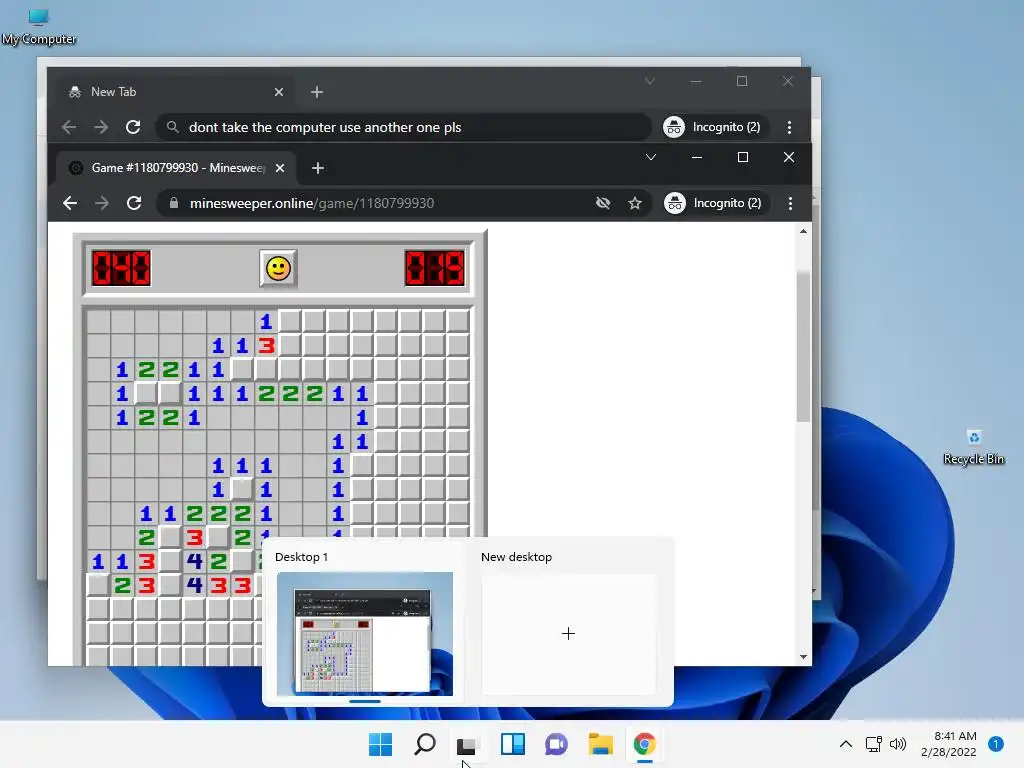Go back in the Minesweeper window
Screen dimensions: 1024x768
point(70,203)
